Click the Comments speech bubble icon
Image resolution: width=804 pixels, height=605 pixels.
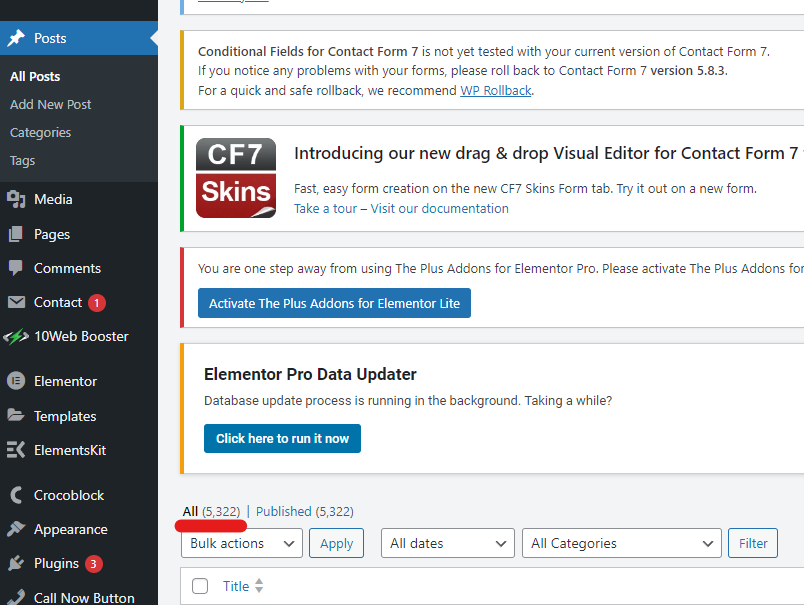[x=16, y=268]
